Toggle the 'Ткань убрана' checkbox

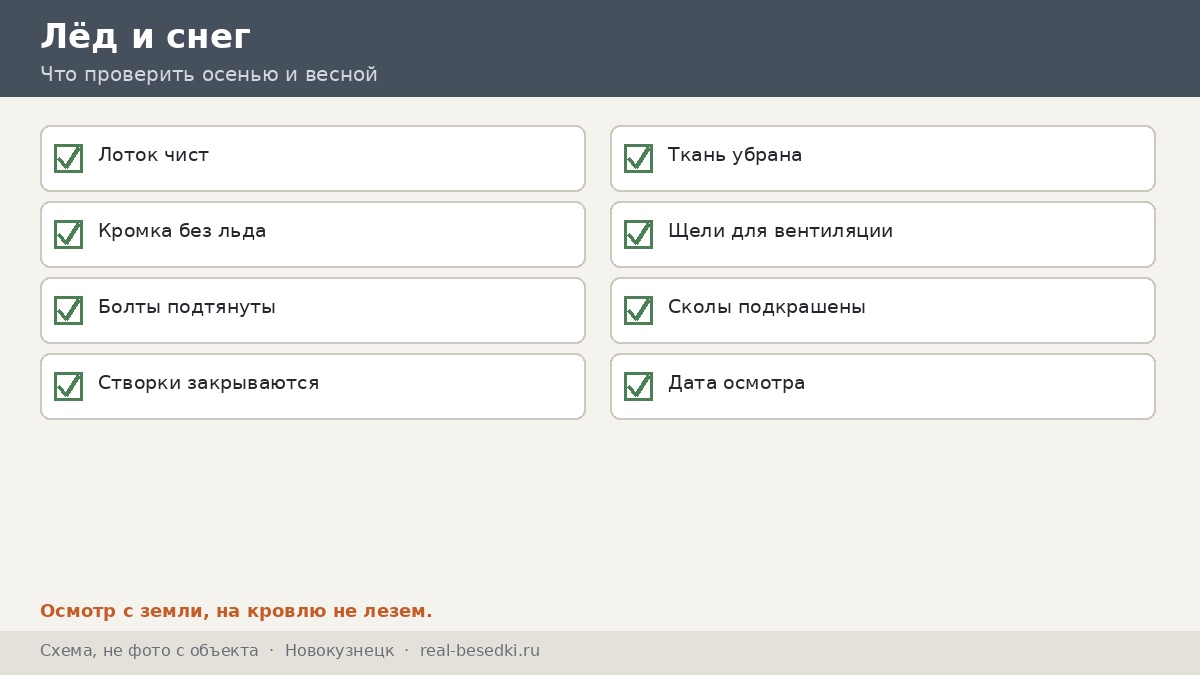pos(638,158)
